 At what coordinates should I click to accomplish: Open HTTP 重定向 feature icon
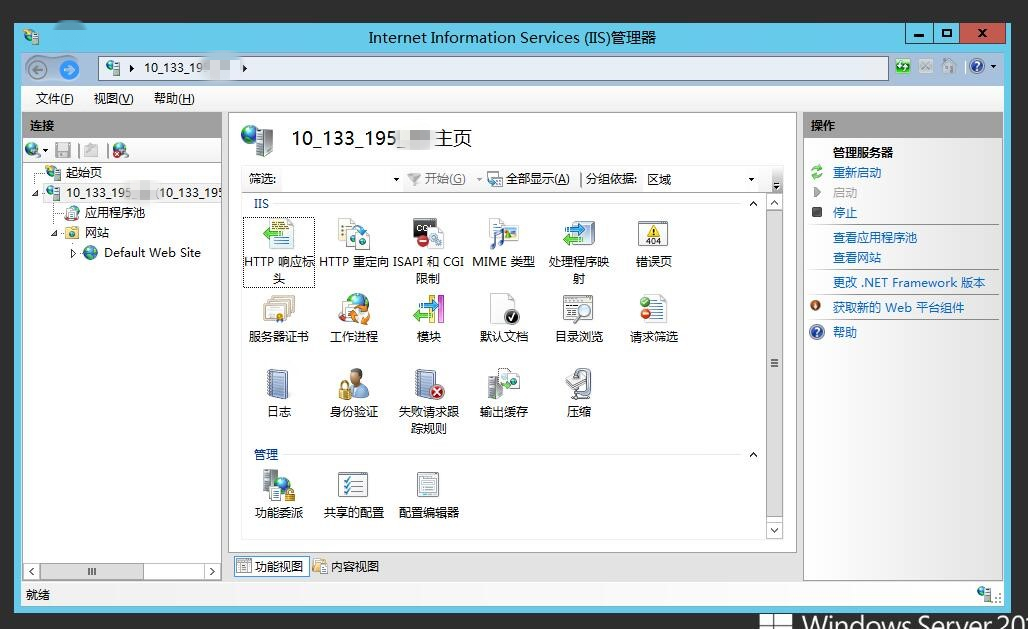tap(353, 244)
